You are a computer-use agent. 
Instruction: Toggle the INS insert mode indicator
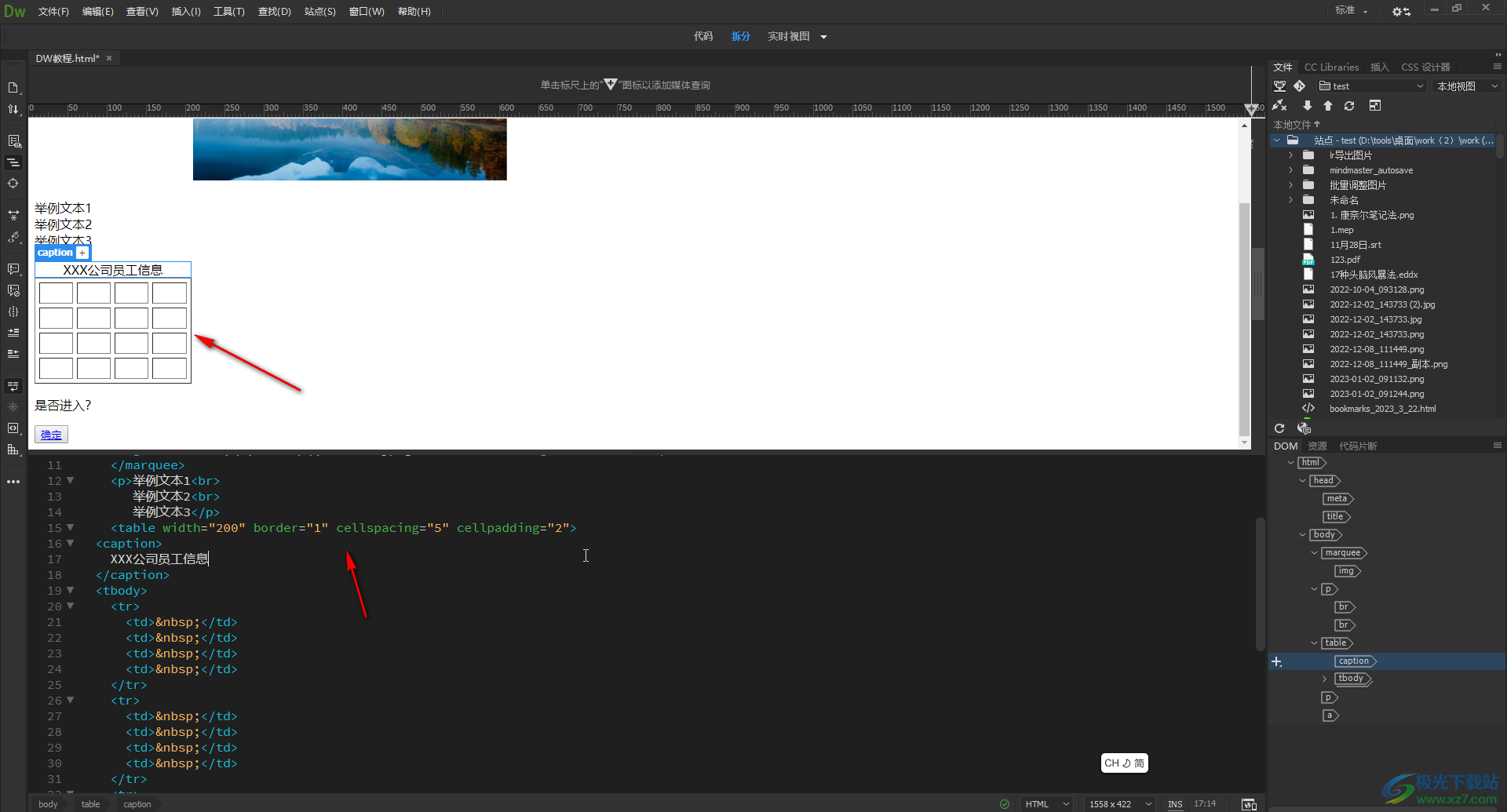click(x=1175, y=804)
